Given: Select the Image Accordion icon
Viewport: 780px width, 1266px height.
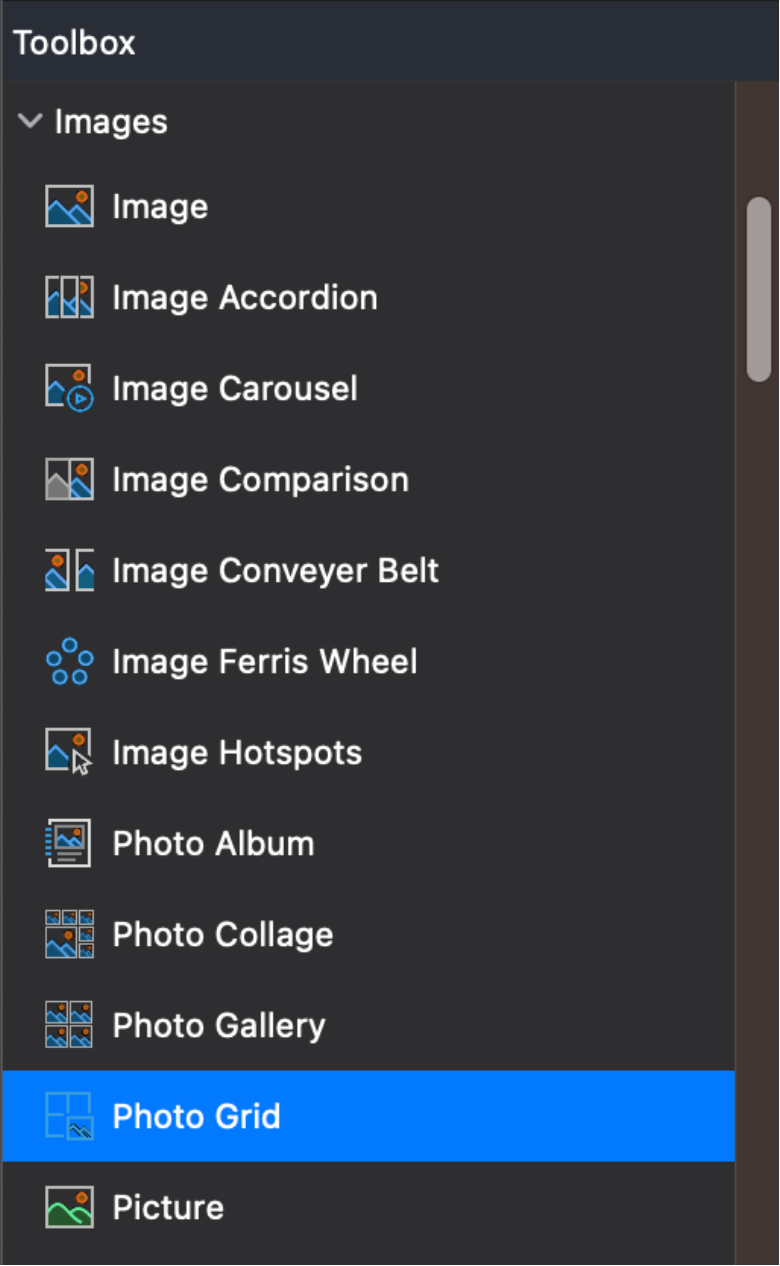Looking at the screenshot, I should [70, 298].
